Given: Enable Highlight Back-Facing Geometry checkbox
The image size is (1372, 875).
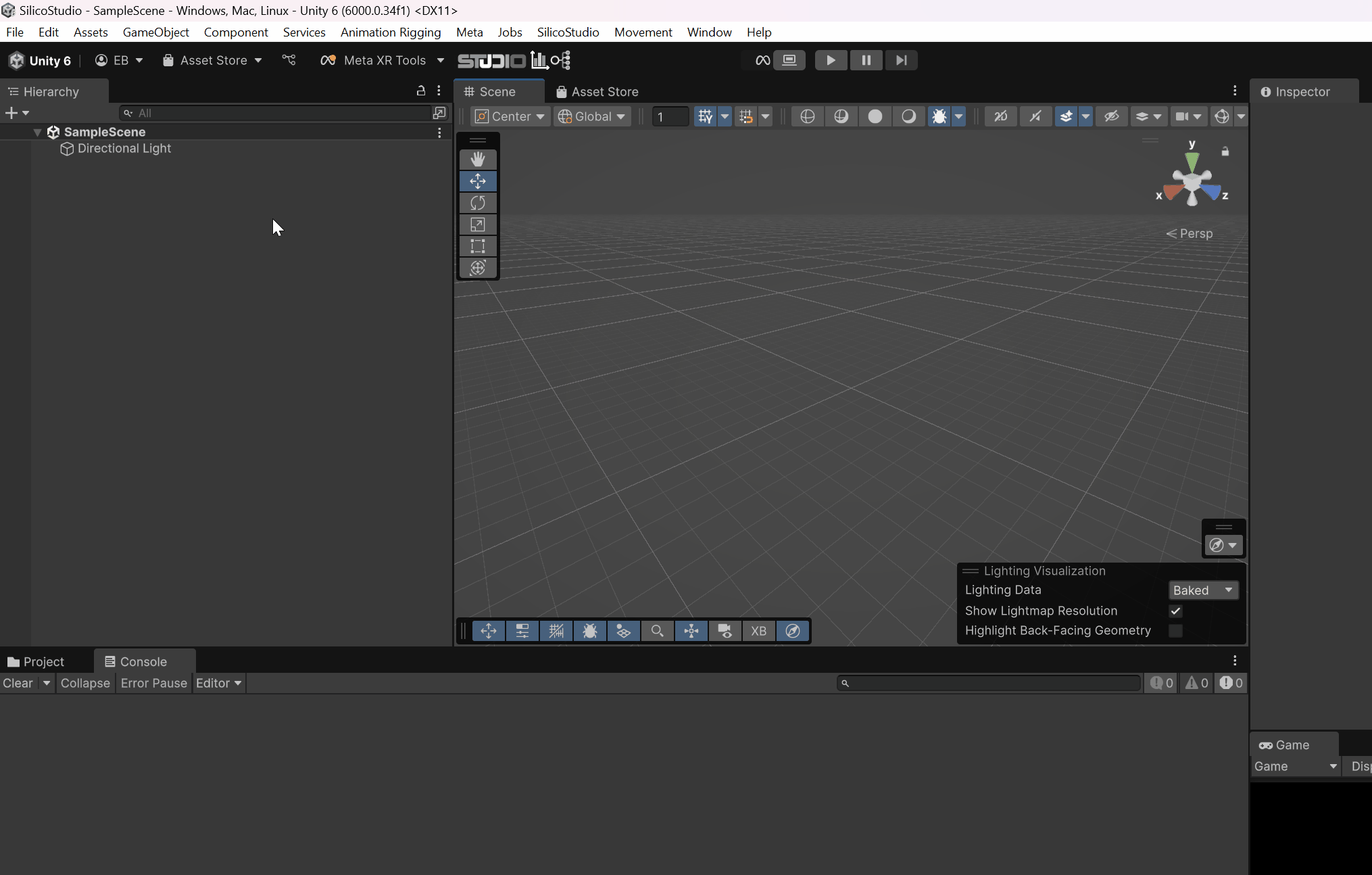Looking at the screenshot, I should (1175, 630).
